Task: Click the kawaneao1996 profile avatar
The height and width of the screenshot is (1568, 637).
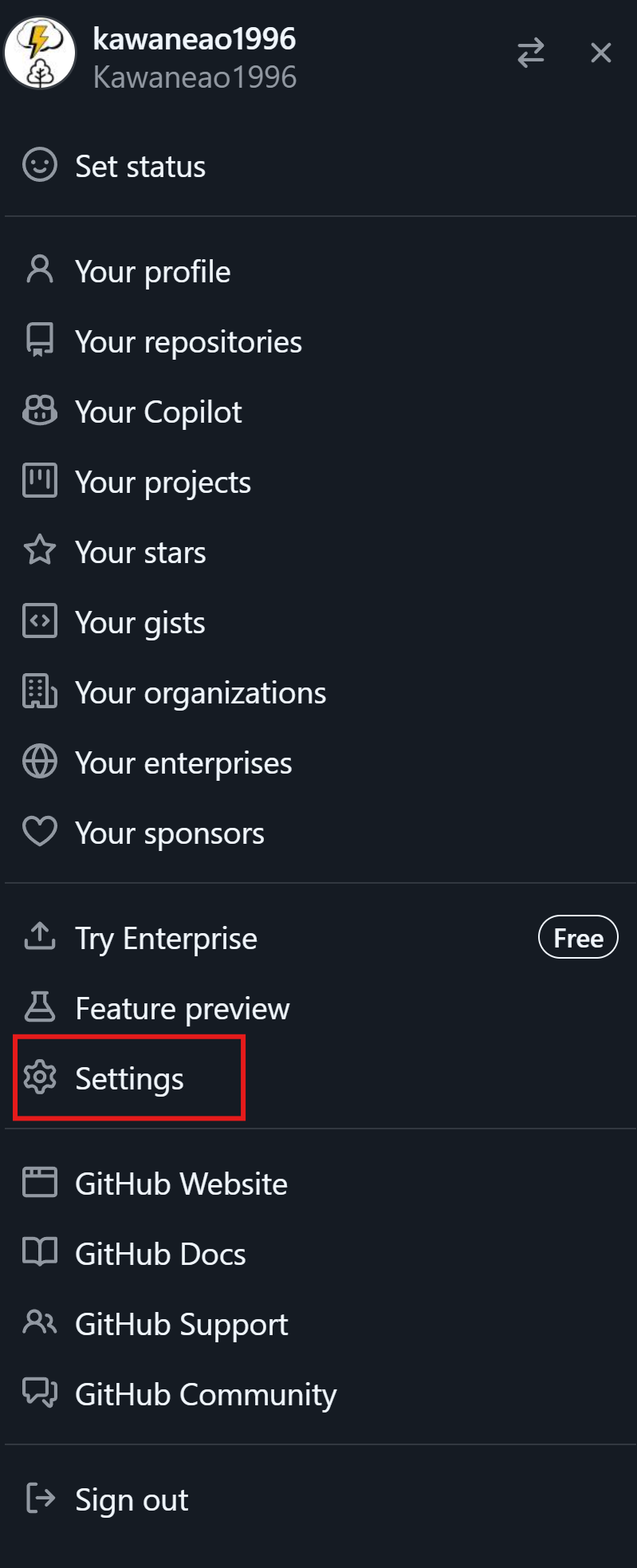Action: 40,53
